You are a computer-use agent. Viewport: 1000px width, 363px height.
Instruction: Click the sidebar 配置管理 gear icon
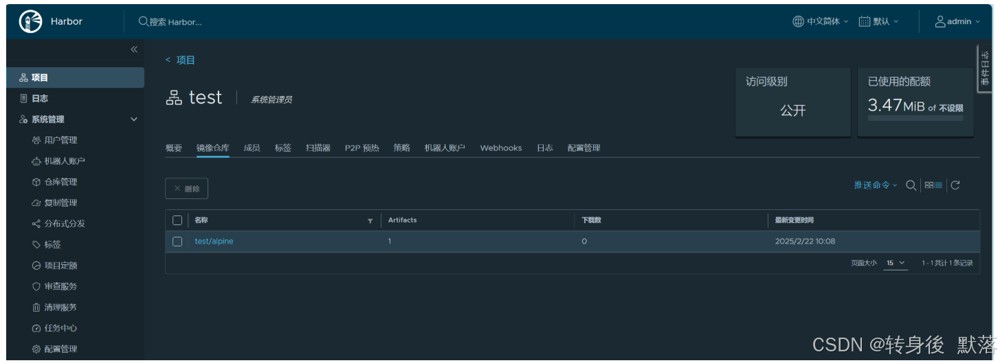[36, 349]
